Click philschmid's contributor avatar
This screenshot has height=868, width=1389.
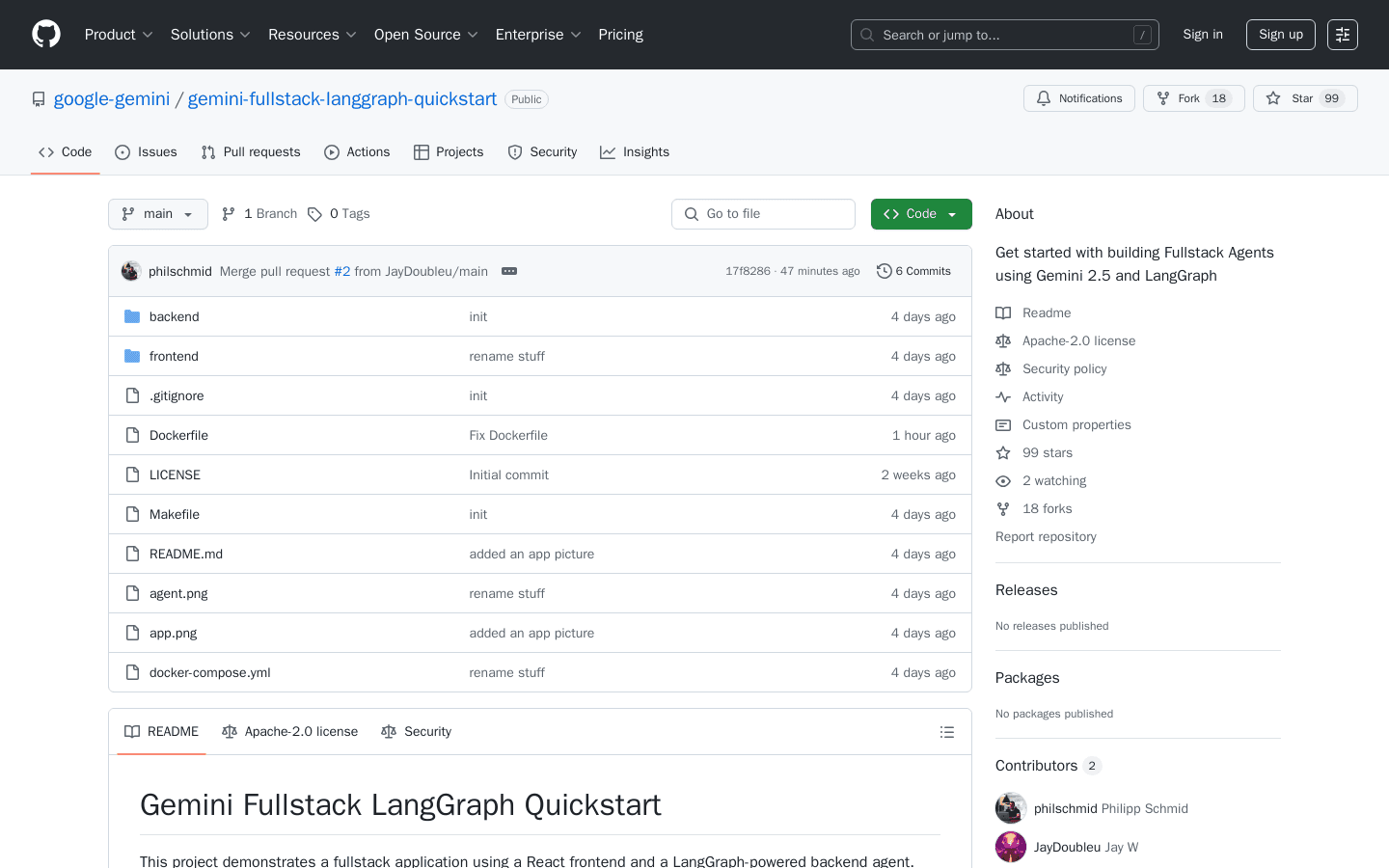coord(1010,807)
